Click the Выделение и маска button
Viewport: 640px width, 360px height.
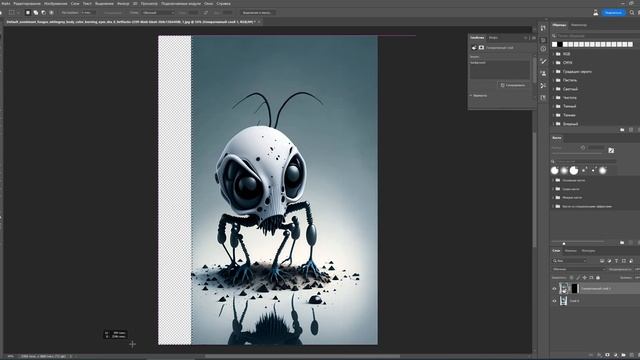click(x=257, y=13)
